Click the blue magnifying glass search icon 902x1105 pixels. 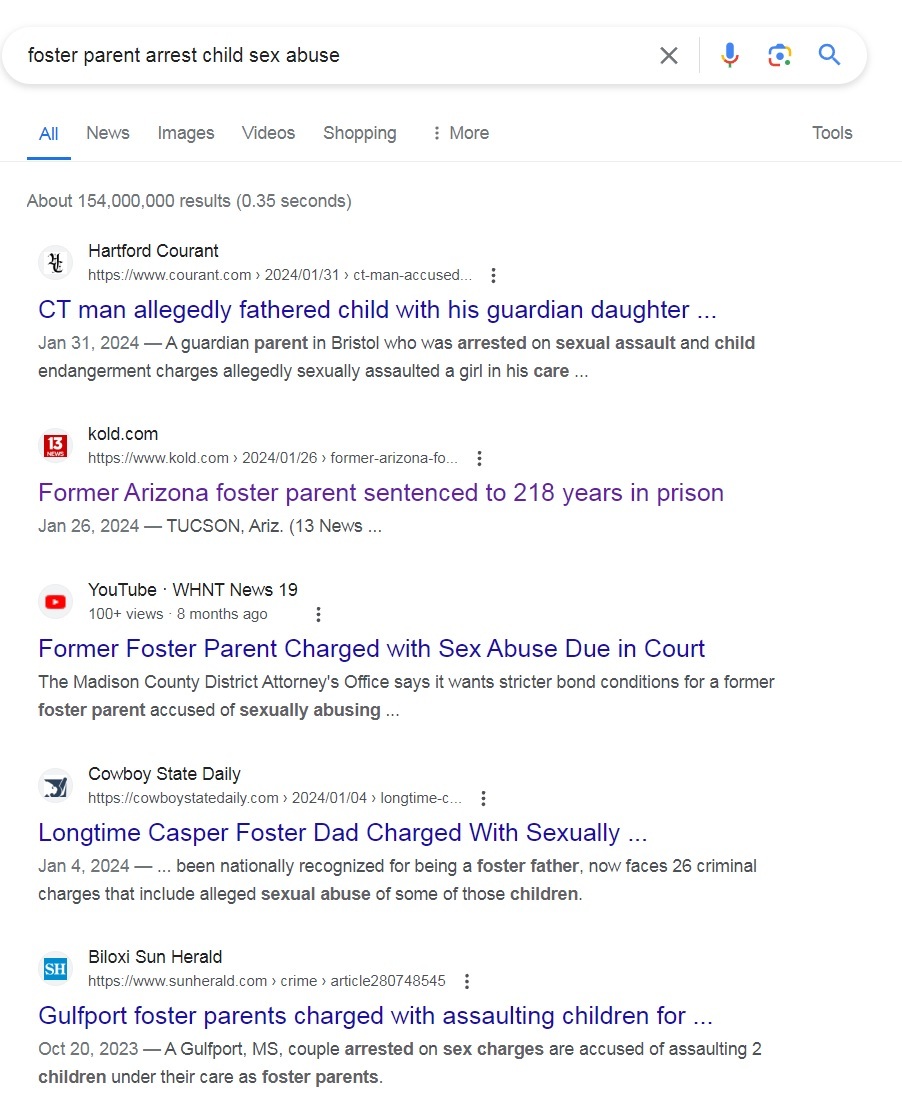tap(829, 54)
